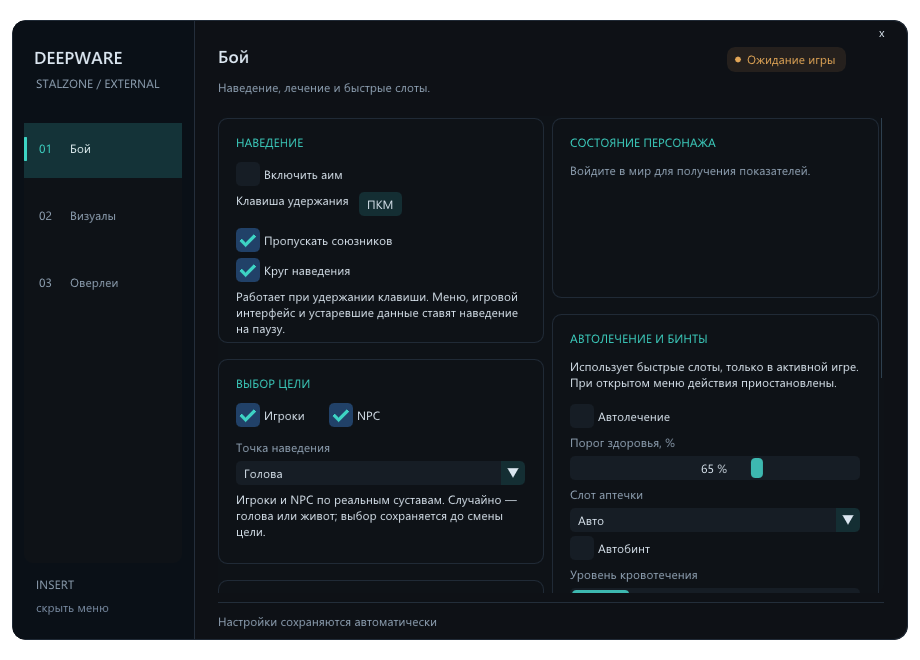The height and width of the screenshot is (660, 920).
Task: Toggle the NPC target checkbox
Action: click(340, 415)
